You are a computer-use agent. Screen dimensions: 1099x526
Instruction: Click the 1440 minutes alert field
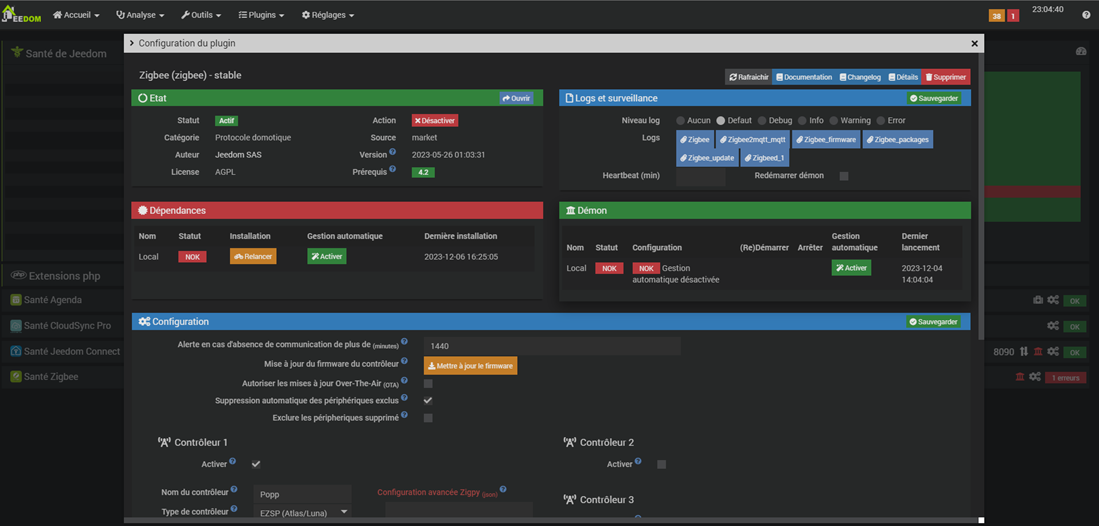coord(552,346)
